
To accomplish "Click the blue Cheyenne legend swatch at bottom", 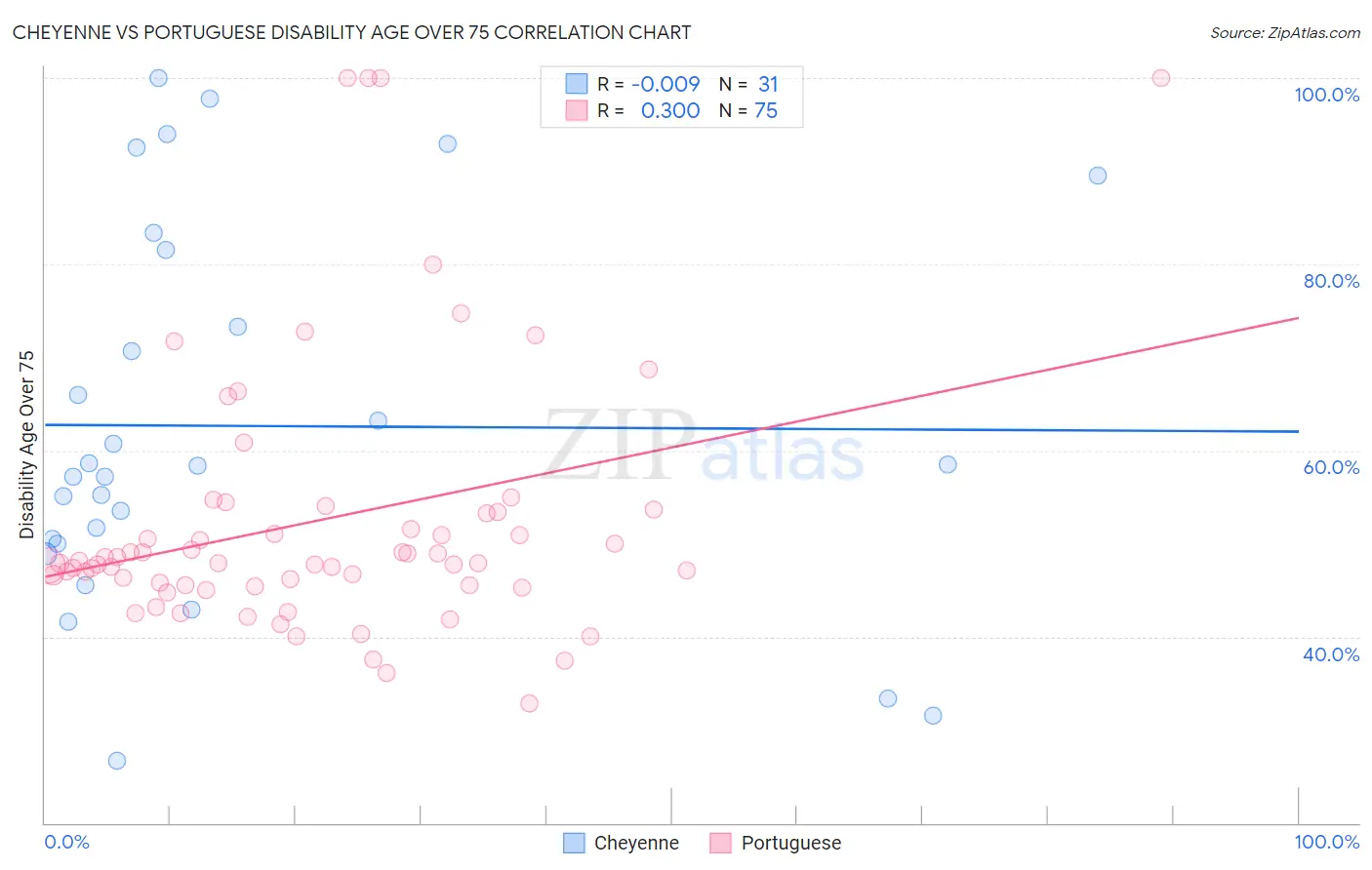I will click(574, 843).
